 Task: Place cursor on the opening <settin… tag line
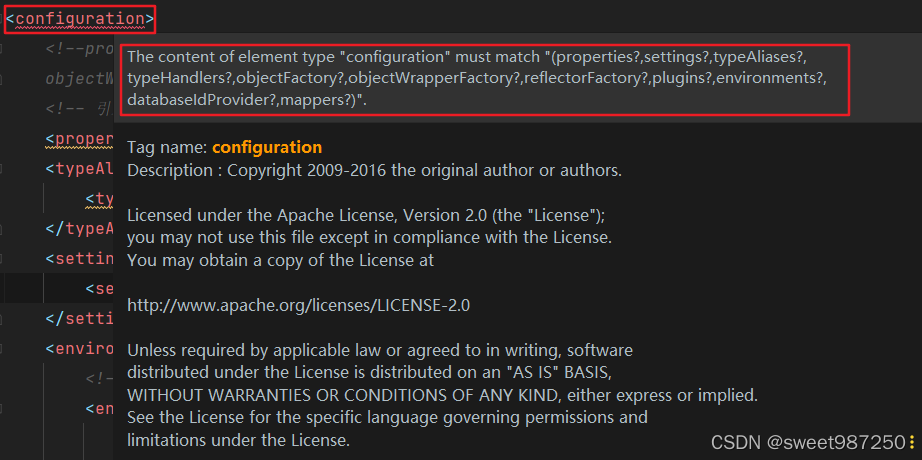79,259
